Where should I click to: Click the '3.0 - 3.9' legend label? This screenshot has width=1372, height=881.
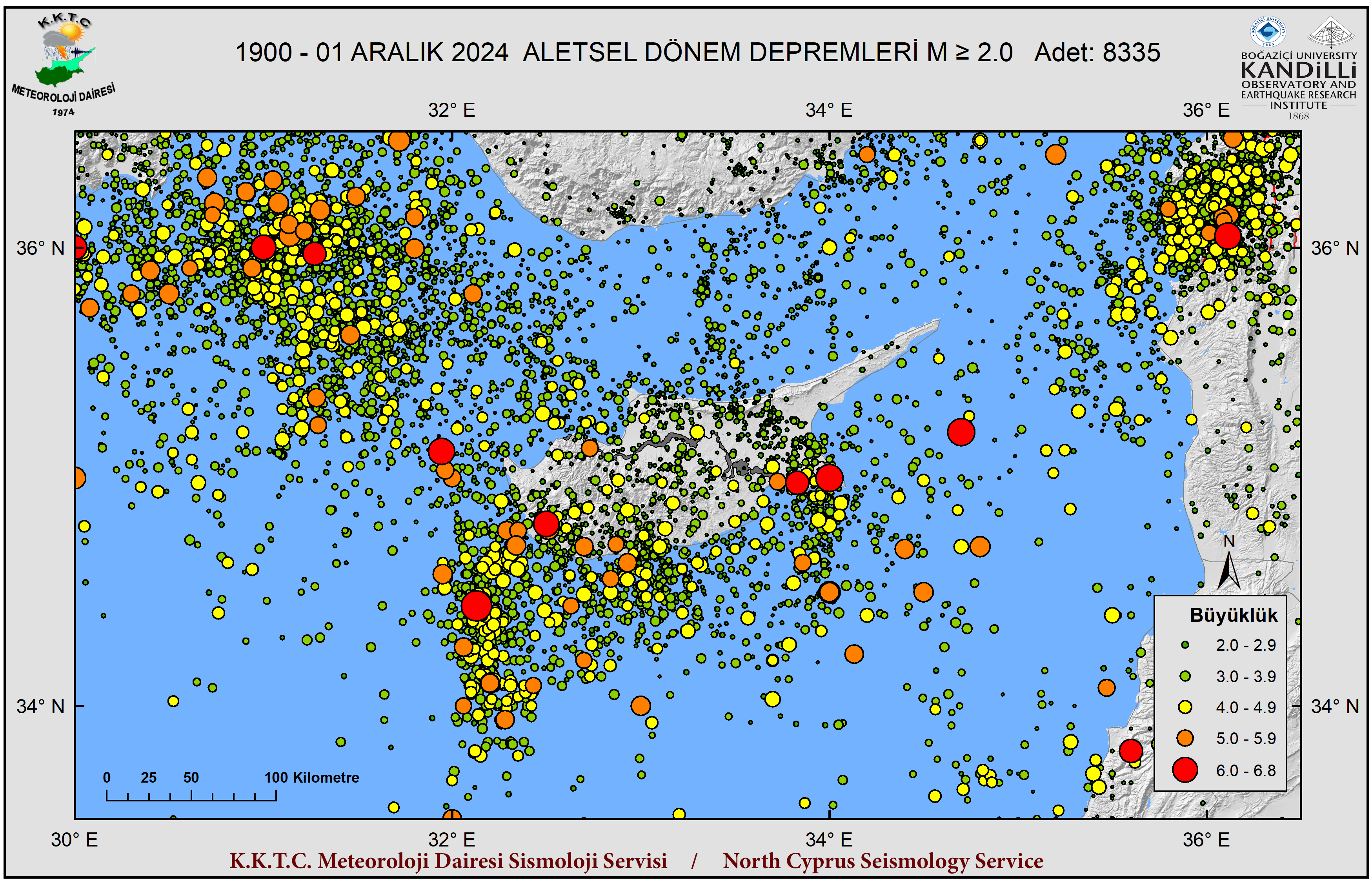coord(1246,677)
